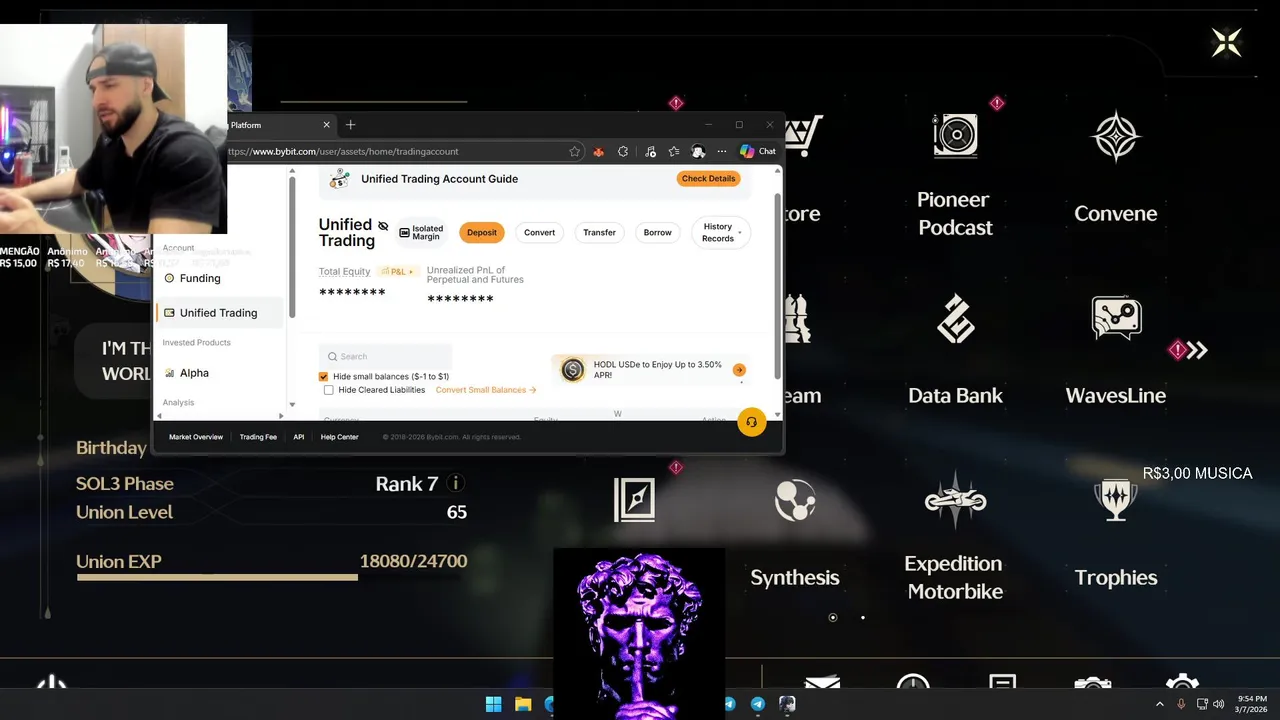
Task: Open Trading Fee footer link
Action: [x=258, y=437]
